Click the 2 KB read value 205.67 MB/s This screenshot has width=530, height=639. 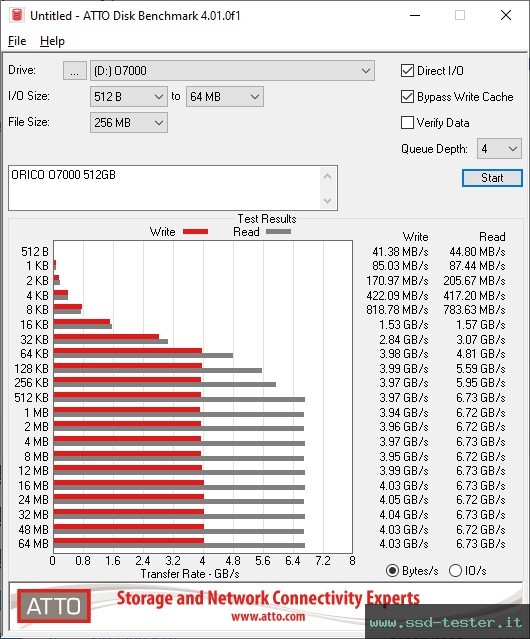474,281
